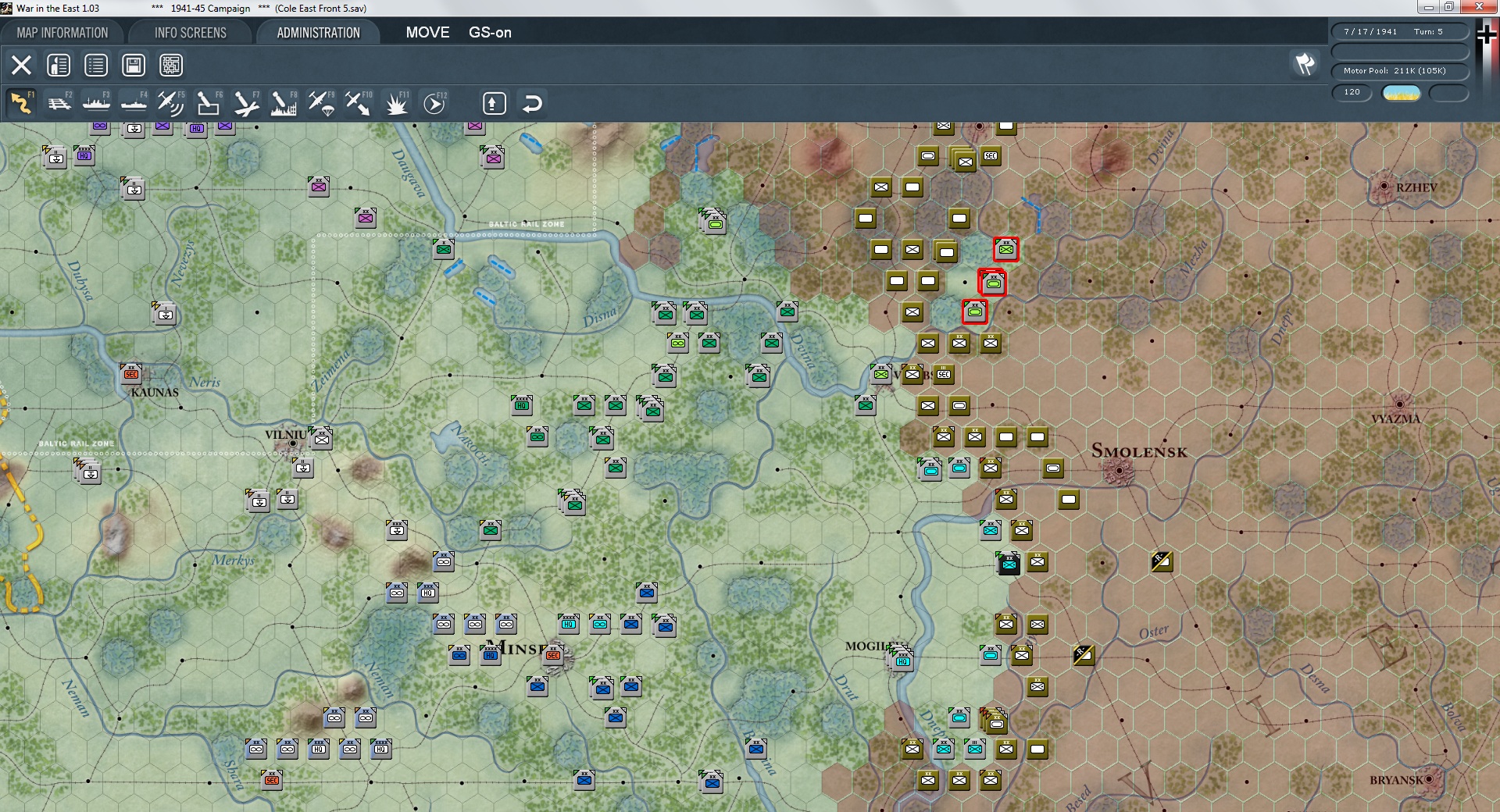Select the lowest red-outlined panzer unit
Image resolution: width=1500 pixels, height=812 pixels.
point(975,312)
